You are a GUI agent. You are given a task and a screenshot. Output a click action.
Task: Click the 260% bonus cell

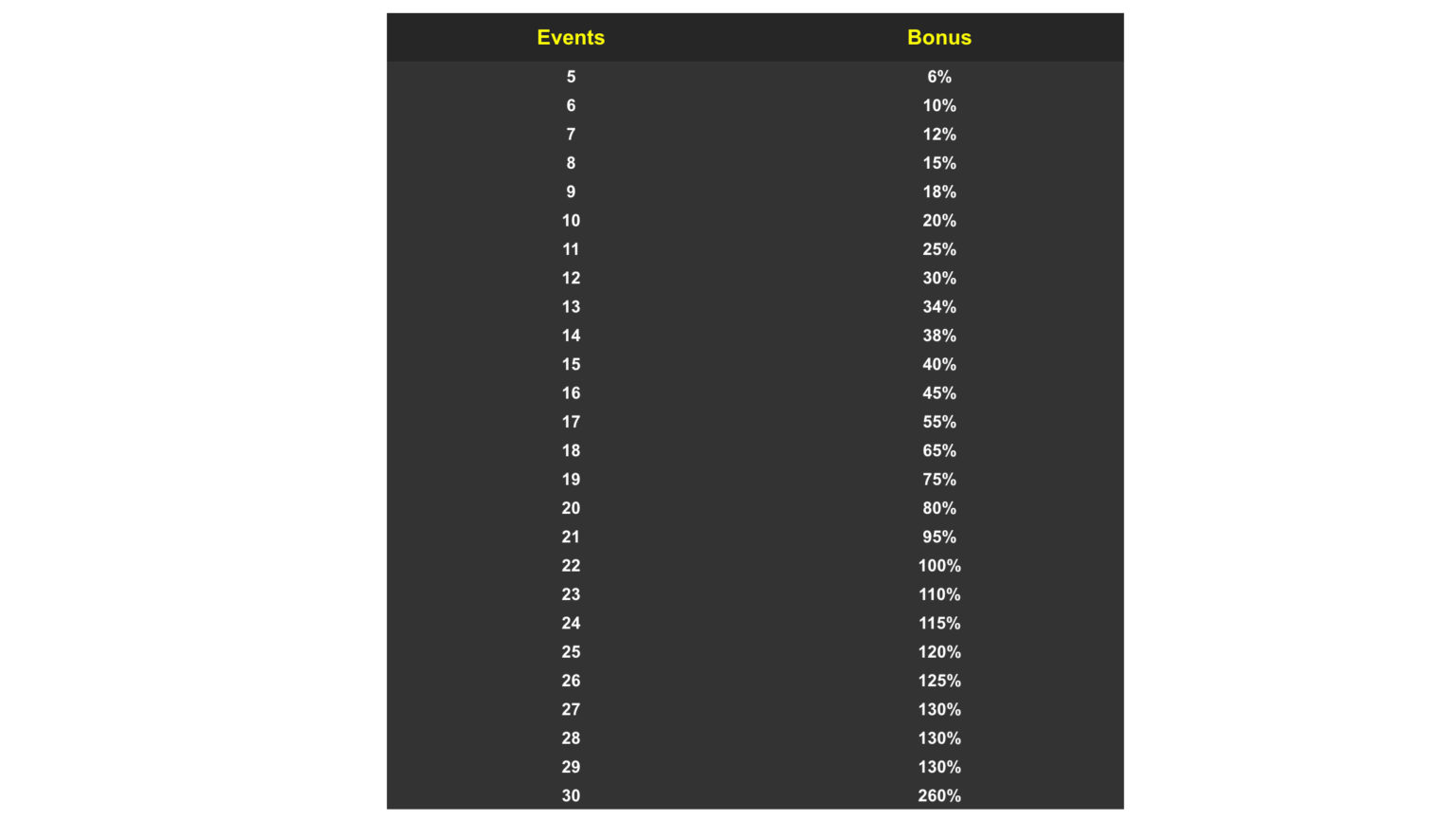939,795
